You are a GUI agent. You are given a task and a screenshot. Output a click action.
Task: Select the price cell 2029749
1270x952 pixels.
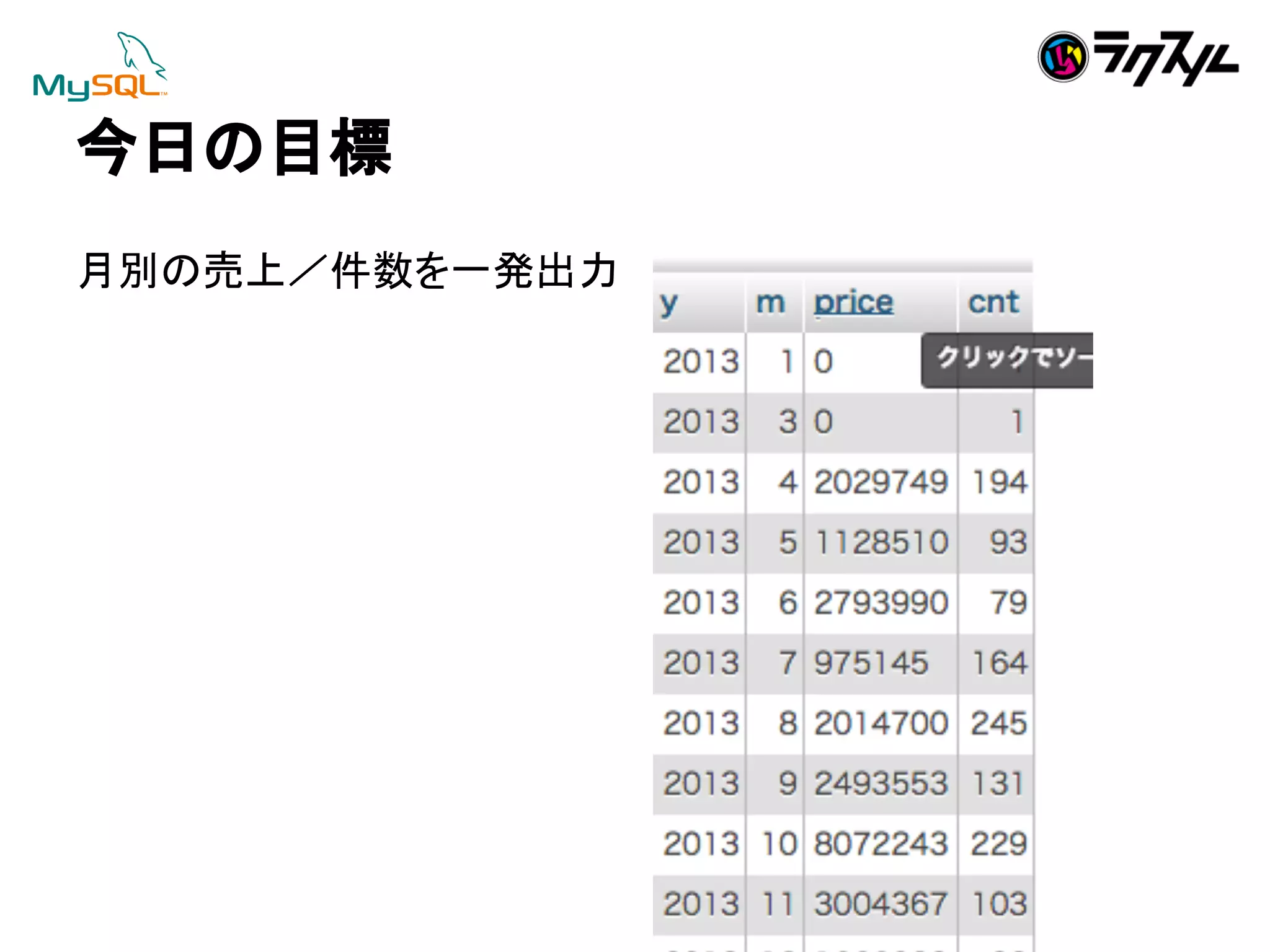881,482
